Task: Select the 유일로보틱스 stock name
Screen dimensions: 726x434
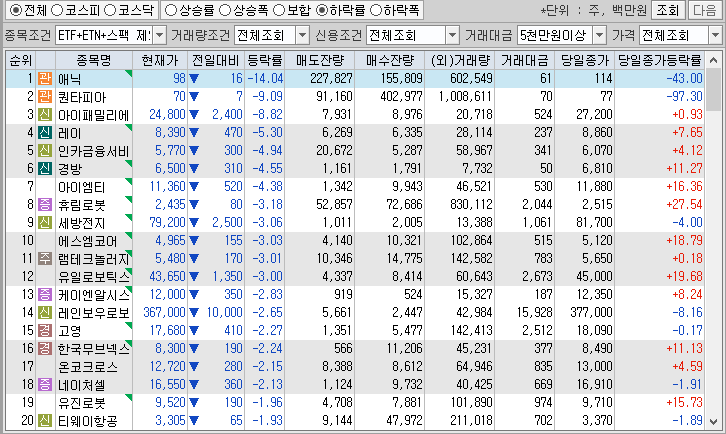Action: click(94, 277)
